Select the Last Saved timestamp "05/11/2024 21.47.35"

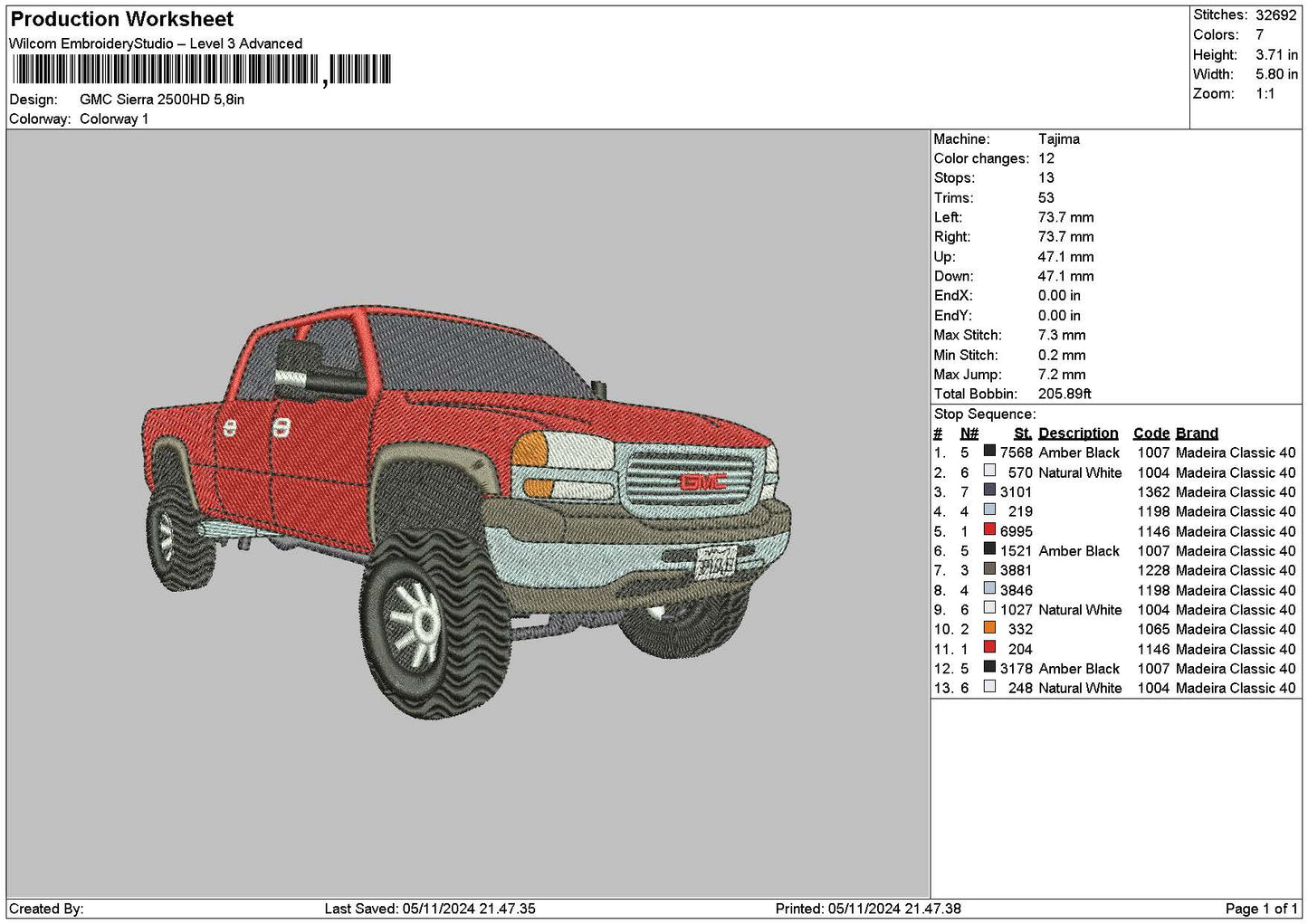point(471,909)
